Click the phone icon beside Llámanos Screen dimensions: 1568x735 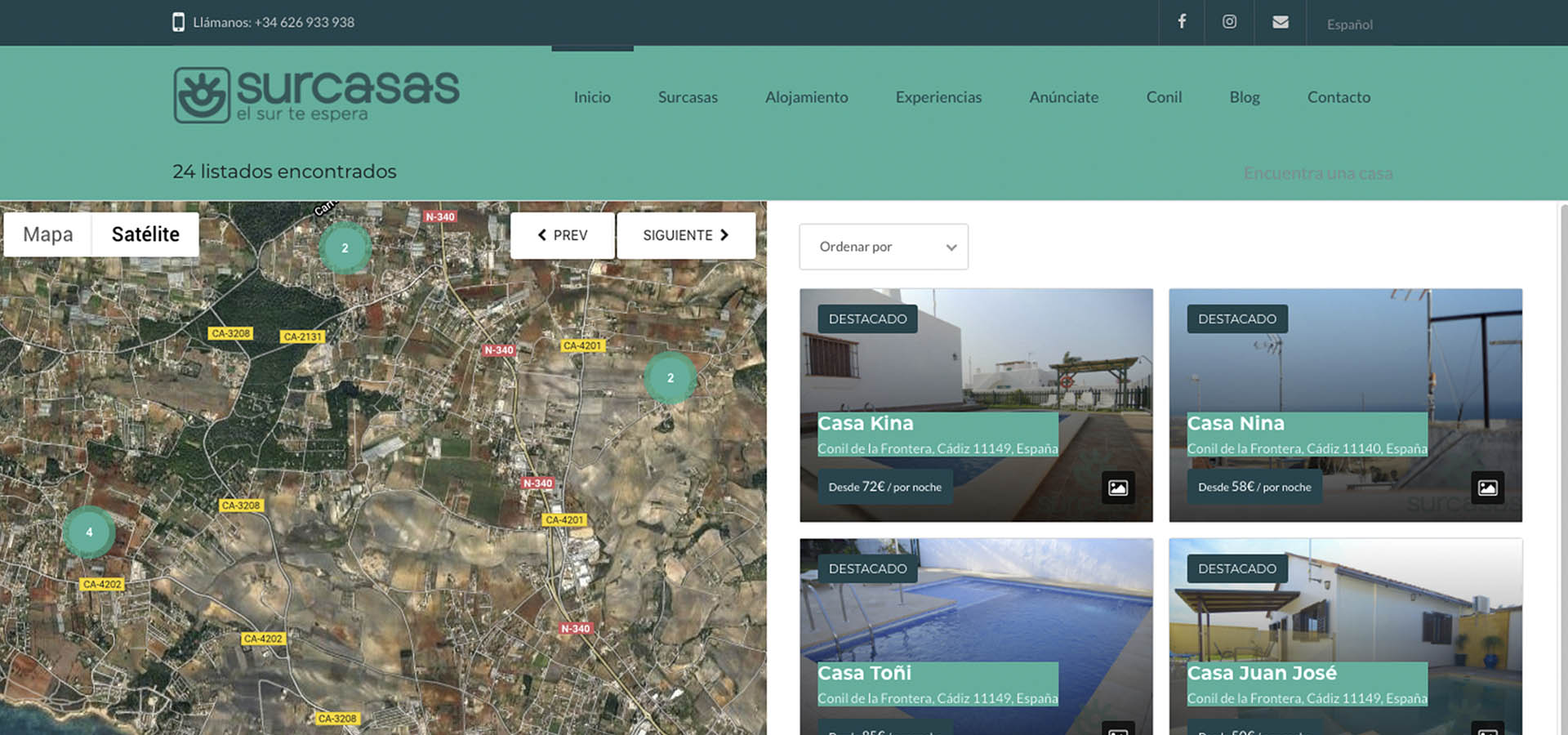(178, 22)
